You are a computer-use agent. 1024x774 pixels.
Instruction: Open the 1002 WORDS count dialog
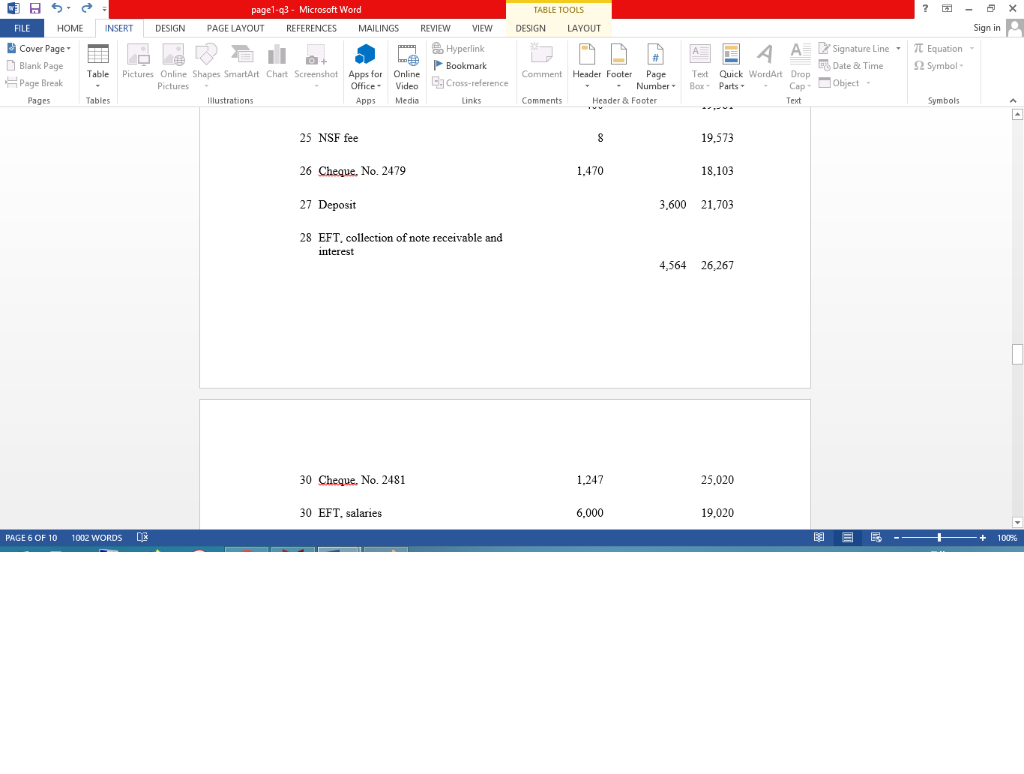click(97, 538)
